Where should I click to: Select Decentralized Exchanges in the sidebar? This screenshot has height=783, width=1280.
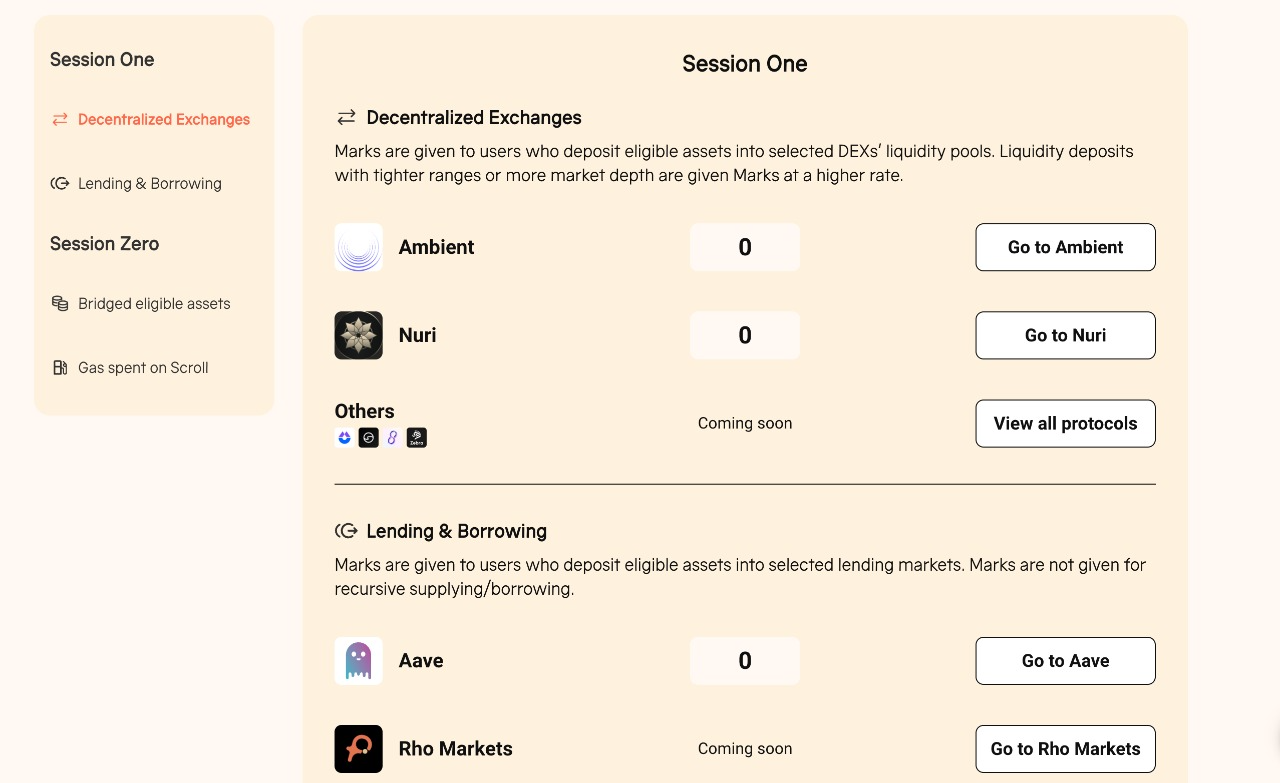click(151, 119)
